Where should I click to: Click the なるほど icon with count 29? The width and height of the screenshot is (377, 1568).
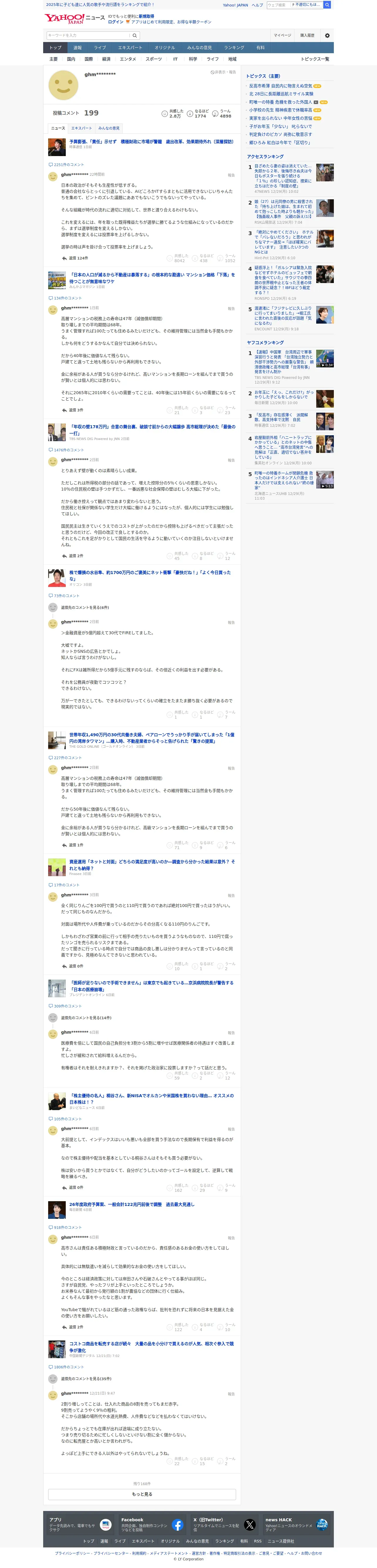coord(195,1188)
